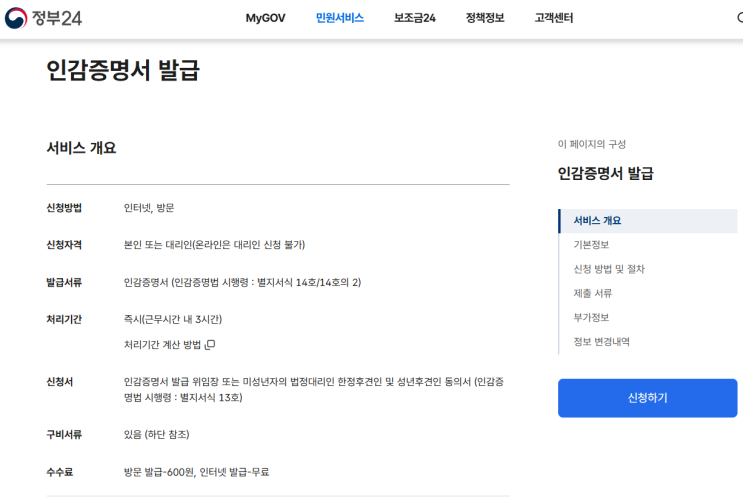Click the 서비스 개요 heading
This screenshot has width=743, height=503.
click(x=81, y=148)
